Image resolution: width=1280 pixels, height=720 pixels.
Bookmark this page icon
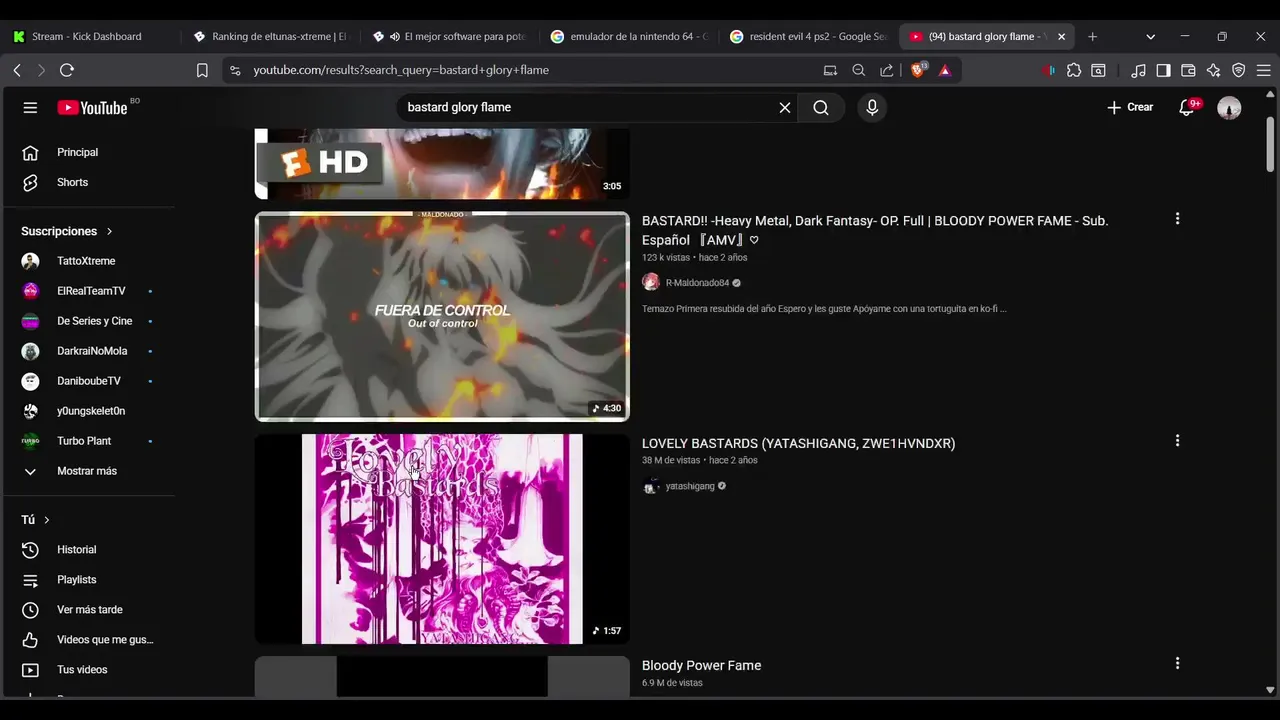(x=202, y=70)
